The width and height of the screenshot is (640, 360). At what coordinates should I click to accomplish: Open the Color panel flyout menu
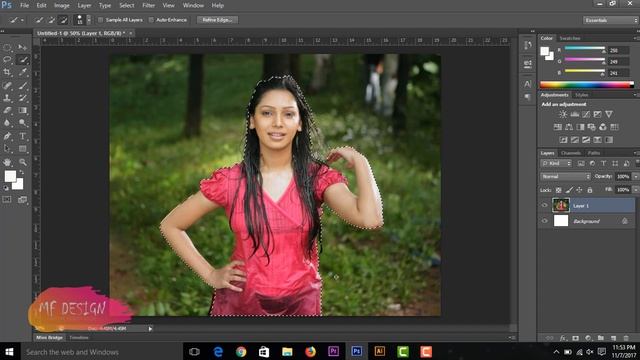636,38
